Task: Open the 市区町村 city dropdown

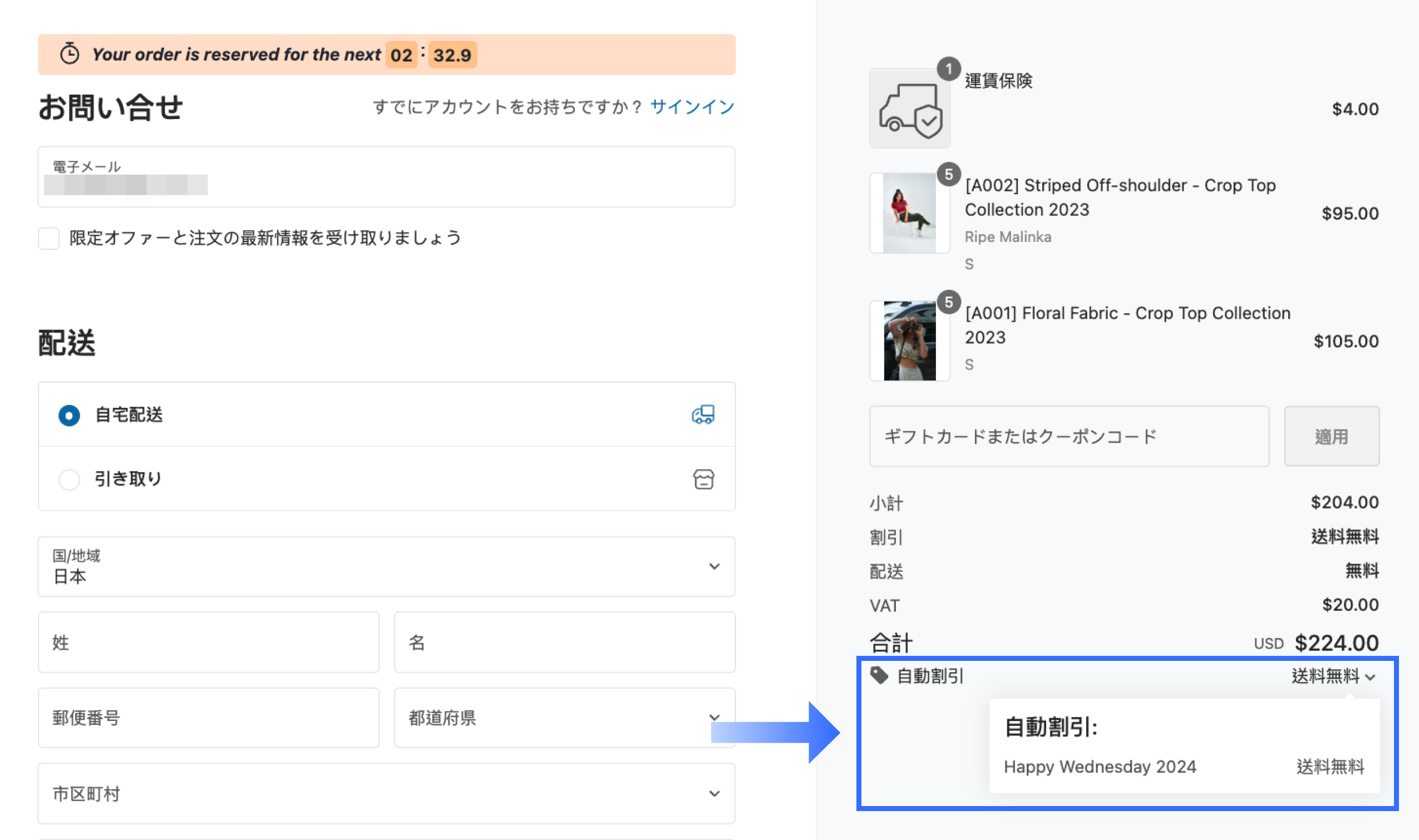Action: point(387,794)
